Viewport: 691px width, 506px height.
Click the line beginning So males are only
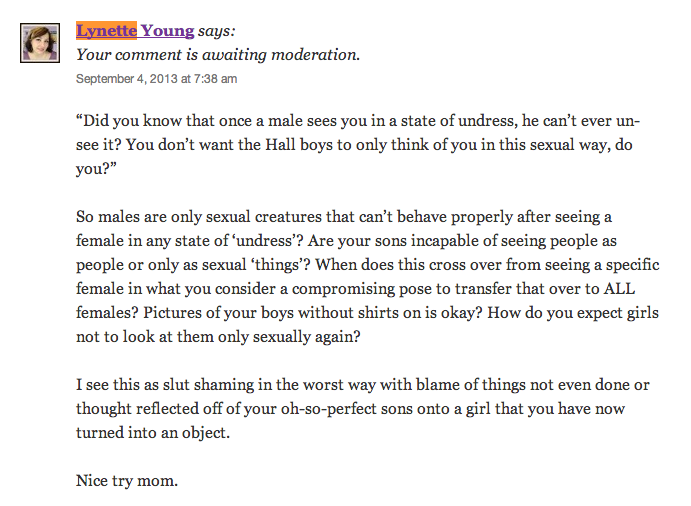[344, 217]
